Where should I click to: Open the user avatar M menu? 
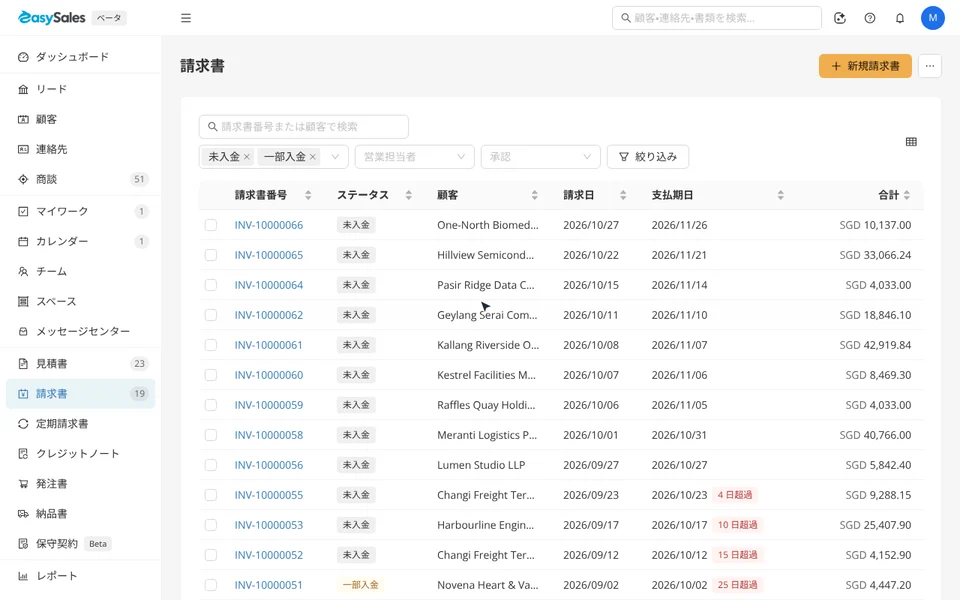(933, 18)
